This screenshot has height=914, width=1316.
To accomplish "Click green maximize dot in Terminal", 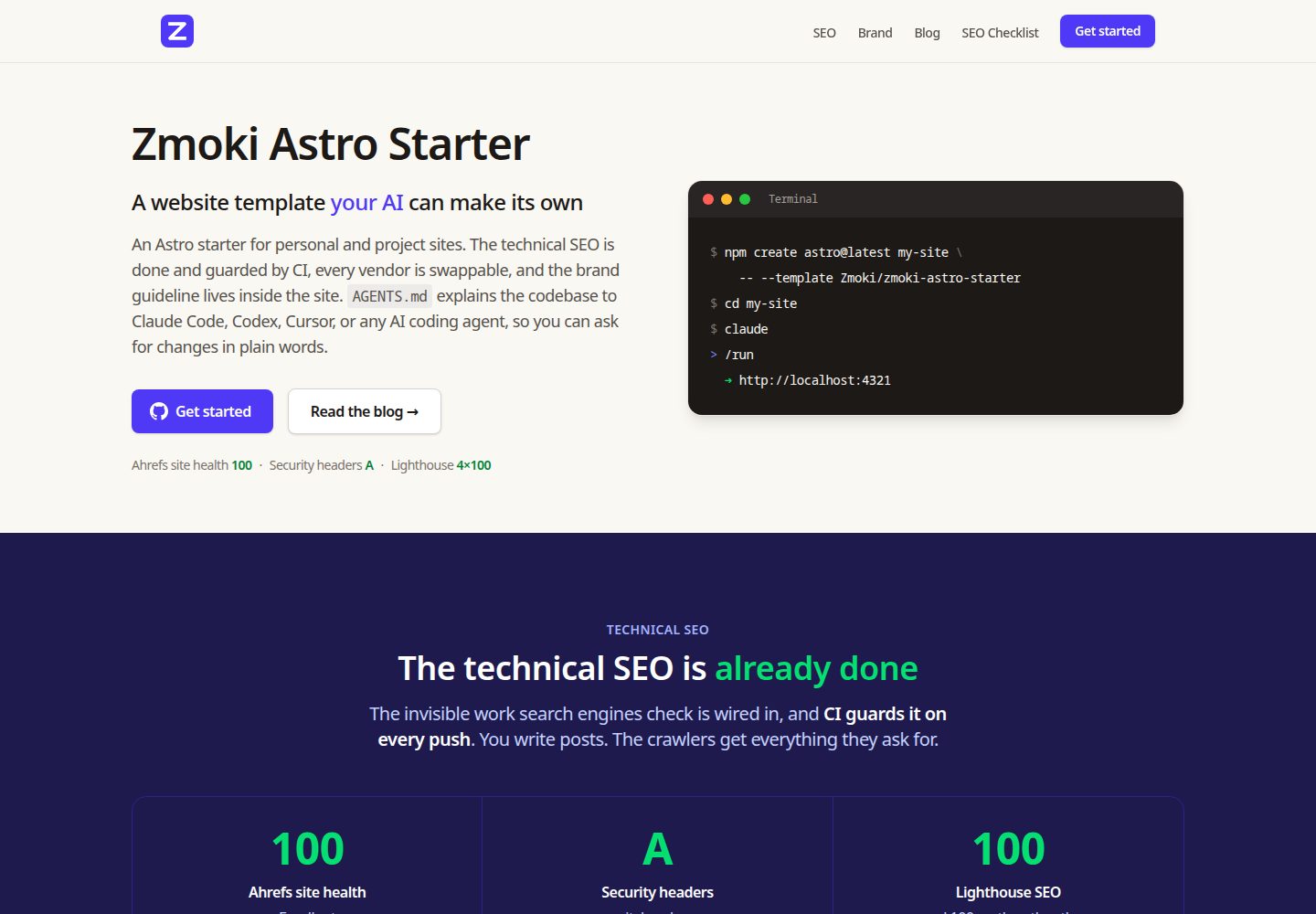I will point(745,199).
